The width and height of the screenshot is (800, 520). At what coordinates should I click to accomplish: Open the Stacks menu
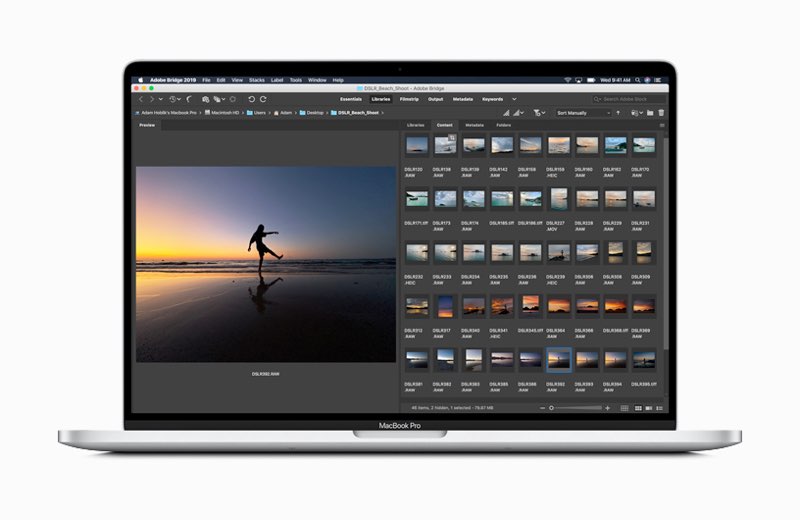tap(257, 80)
